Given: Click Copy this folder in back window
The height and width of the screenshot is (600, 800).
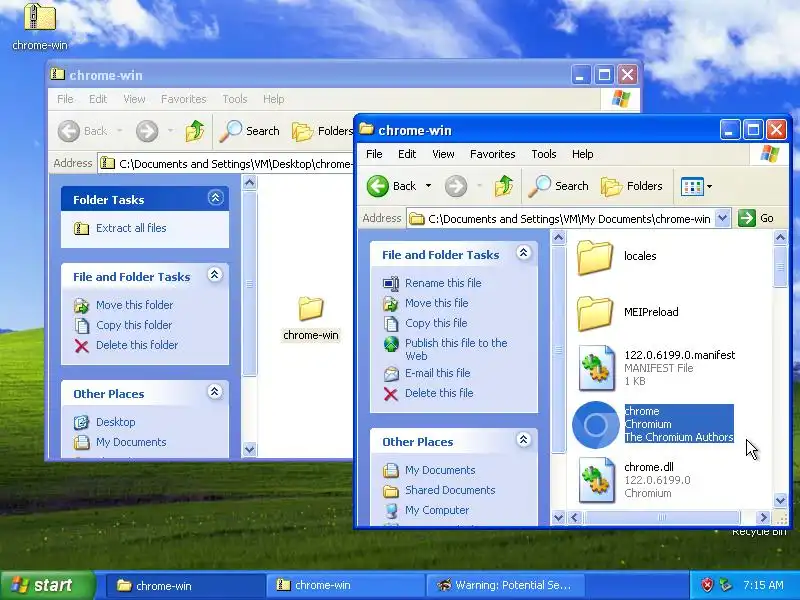Looking at the screenshot, I should click(x=134, y=325).
